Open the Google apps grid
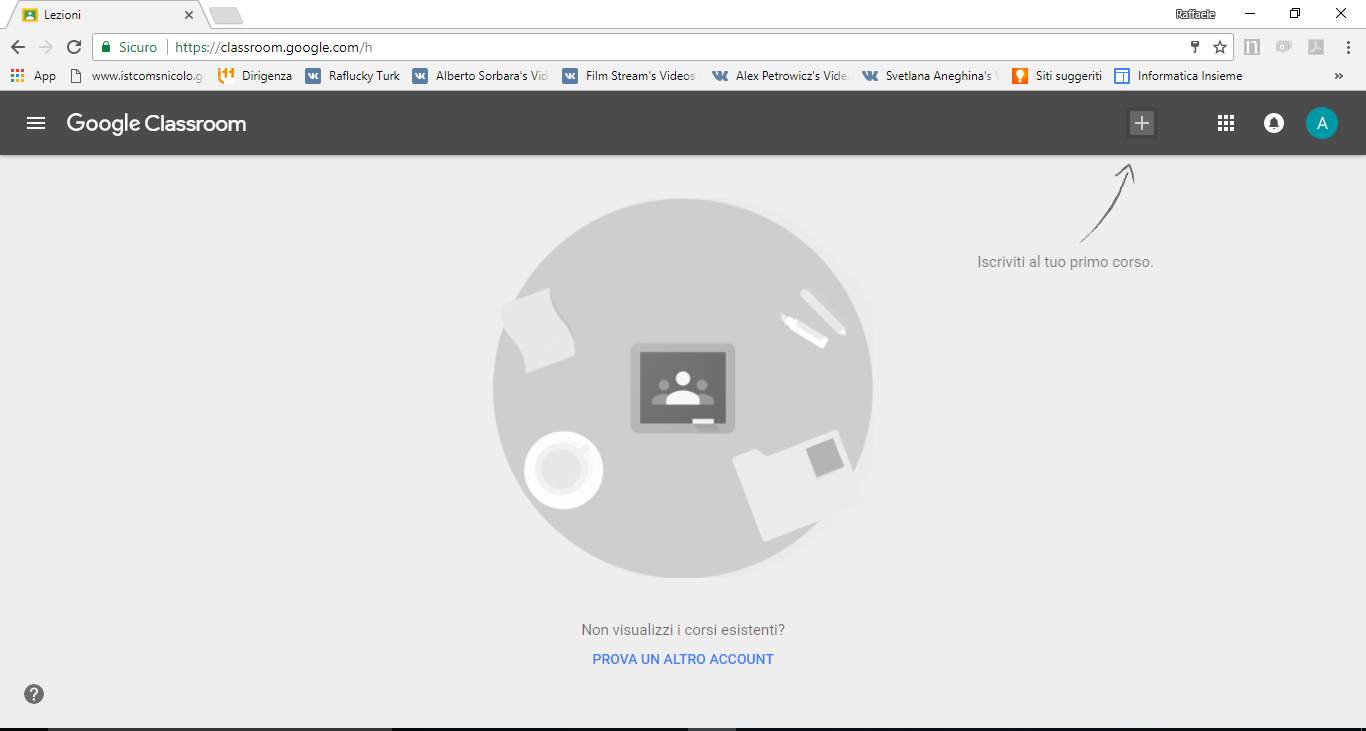The image size is (1366, 731). click(1225, 123)
